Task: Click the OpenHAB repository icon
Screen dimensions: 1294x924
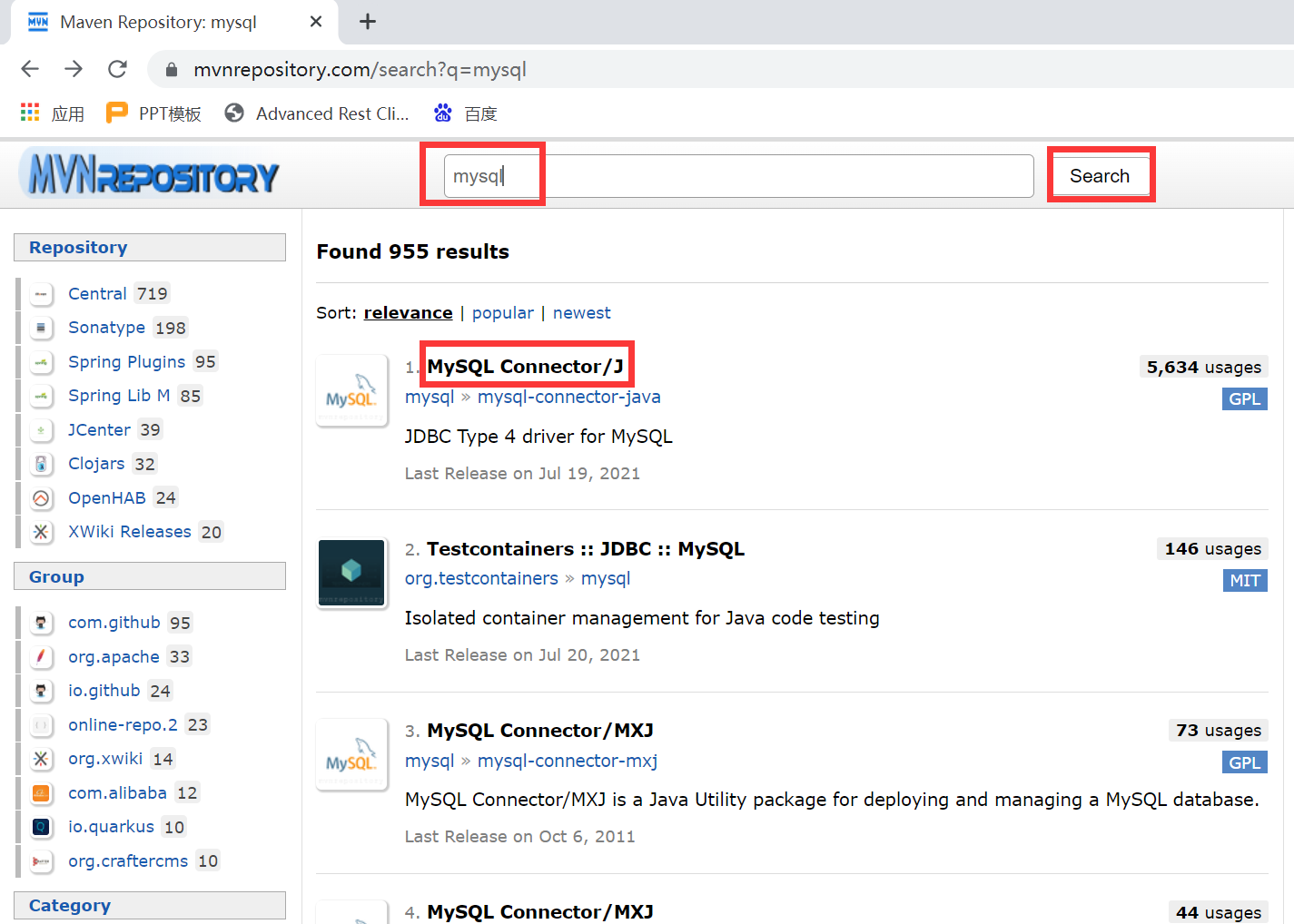Action: (x=41, y=498)
